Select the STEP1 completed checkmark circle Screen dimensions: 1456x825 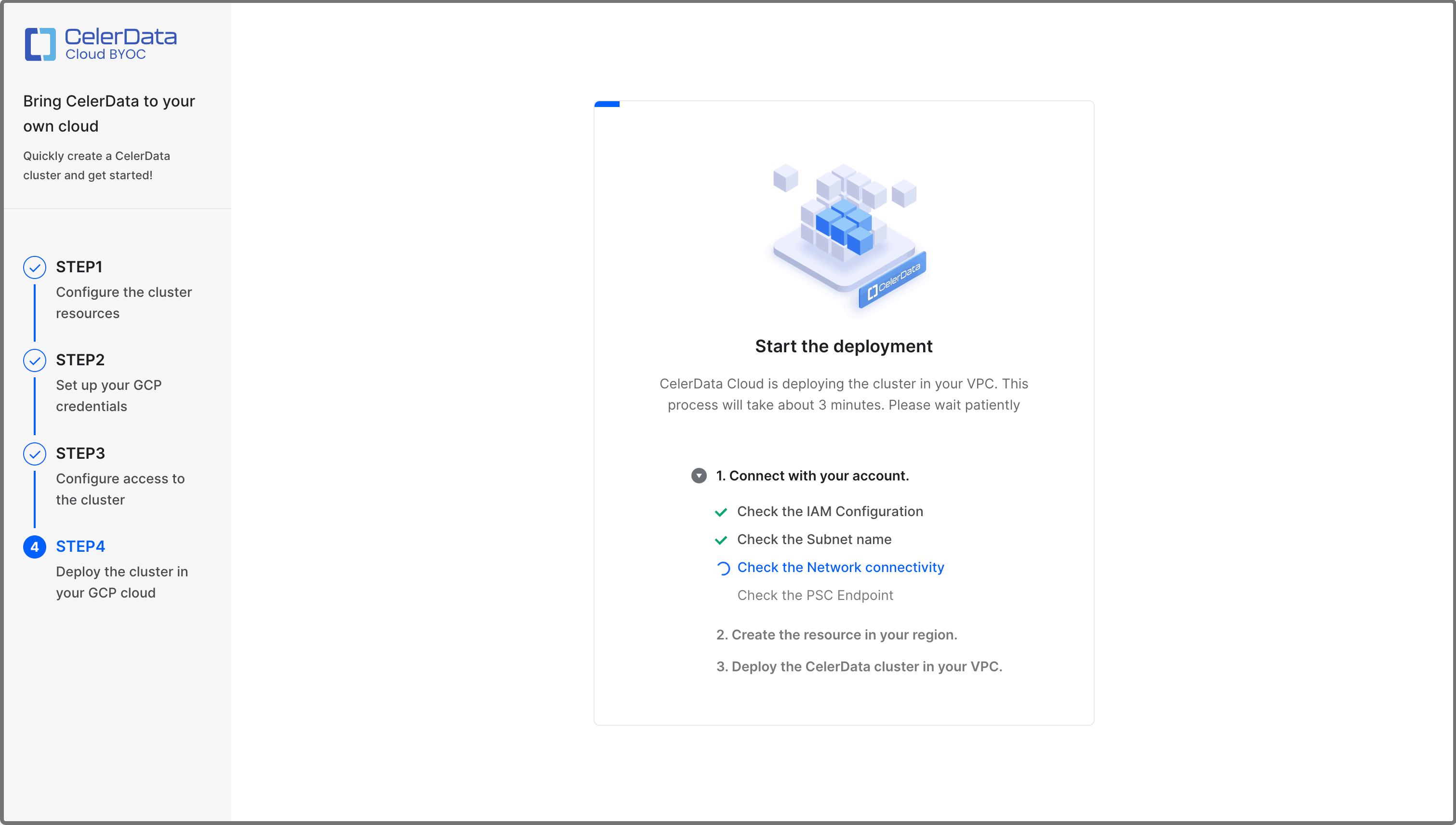click(x=35, y=267)
